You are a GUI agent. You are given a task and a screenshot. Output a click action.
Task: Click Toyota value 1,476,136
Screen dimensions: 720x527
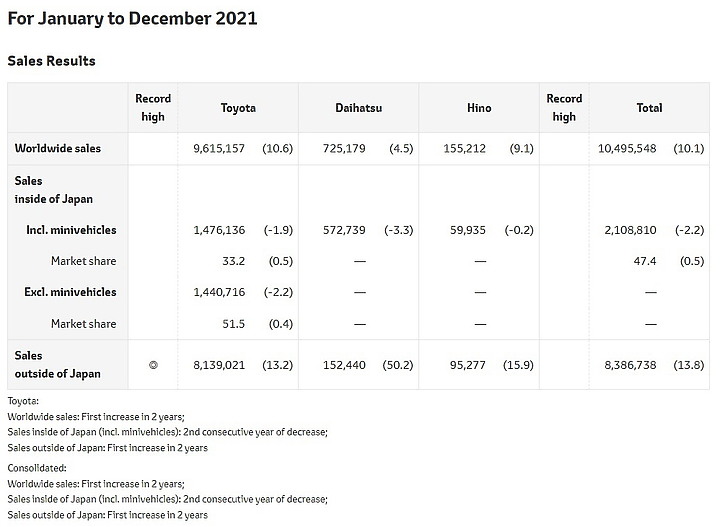click(x=219, y=230)
